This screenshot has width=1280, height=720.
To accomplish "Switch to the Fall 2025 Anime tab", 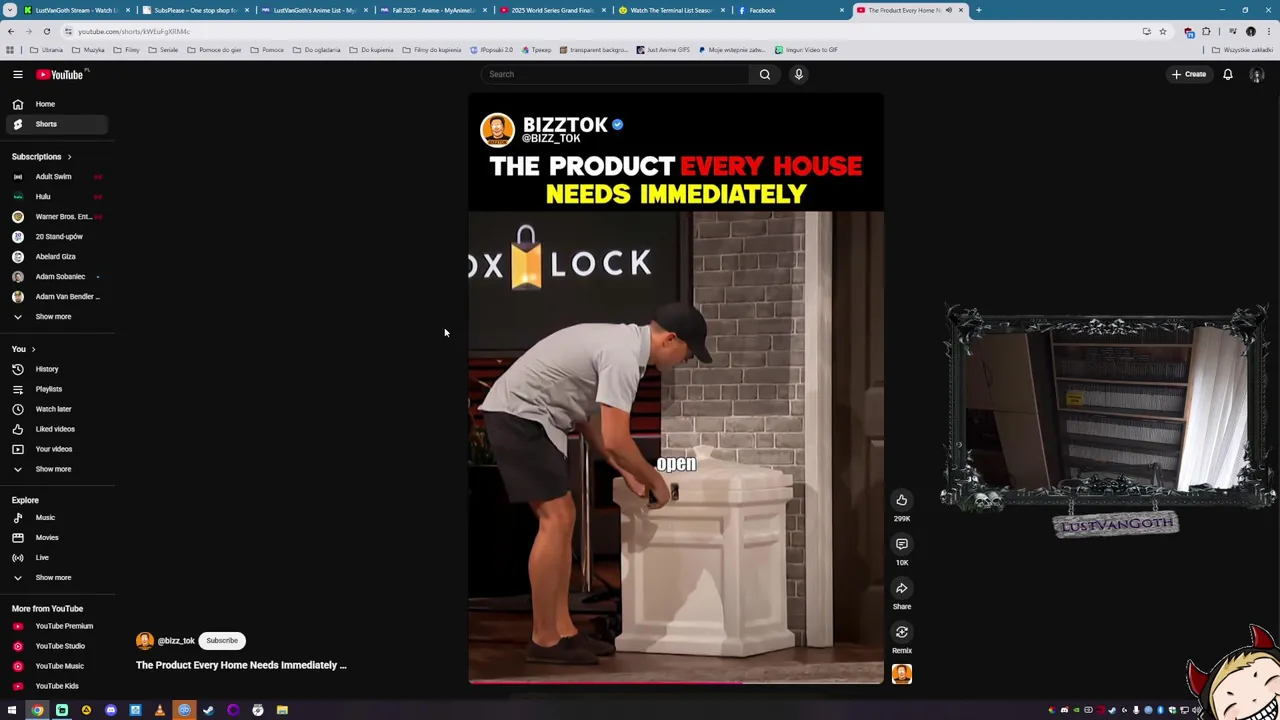I will click(x=433, y=10).
